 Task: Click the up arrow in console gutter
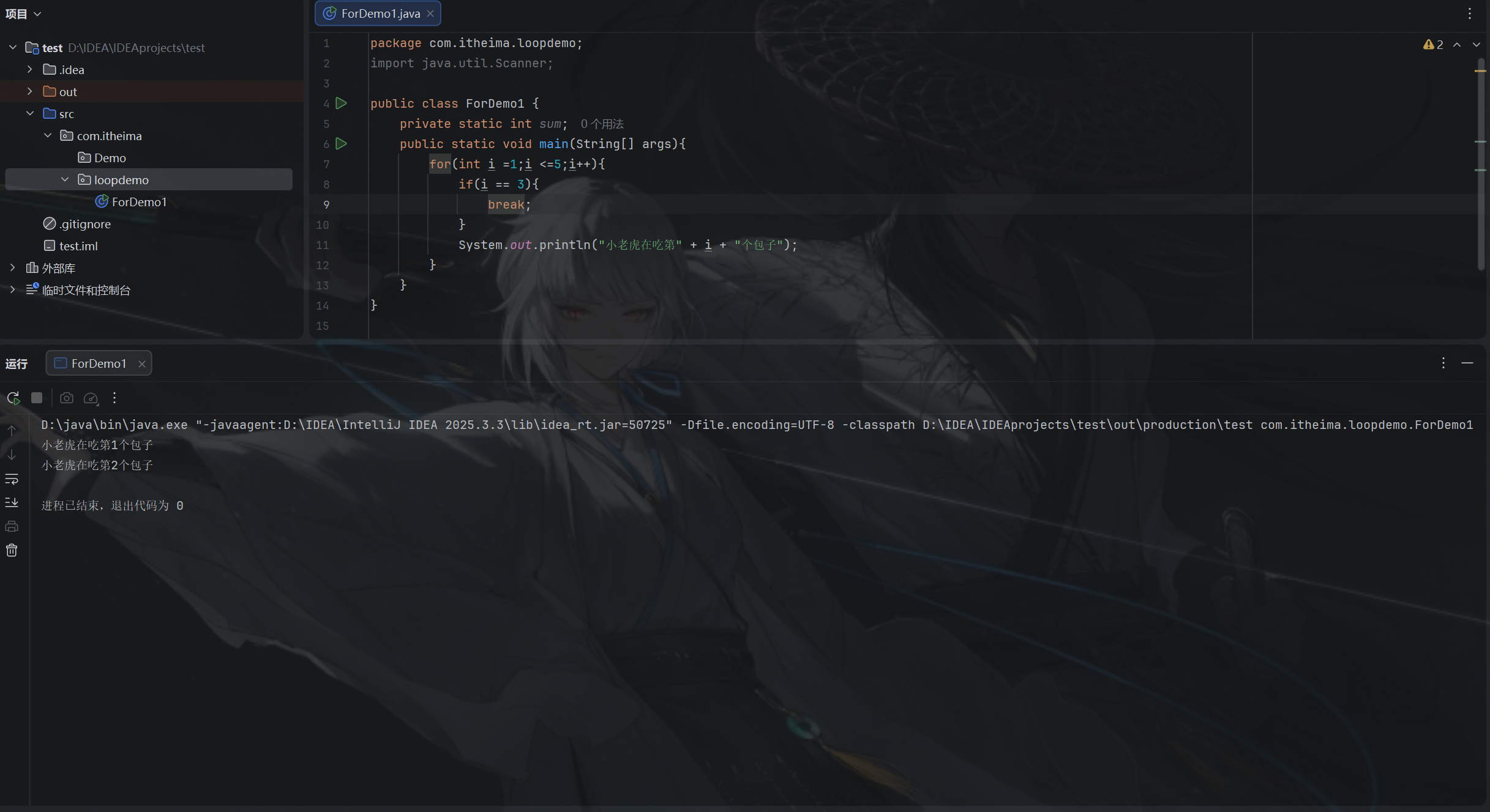[x=12, y=431]
